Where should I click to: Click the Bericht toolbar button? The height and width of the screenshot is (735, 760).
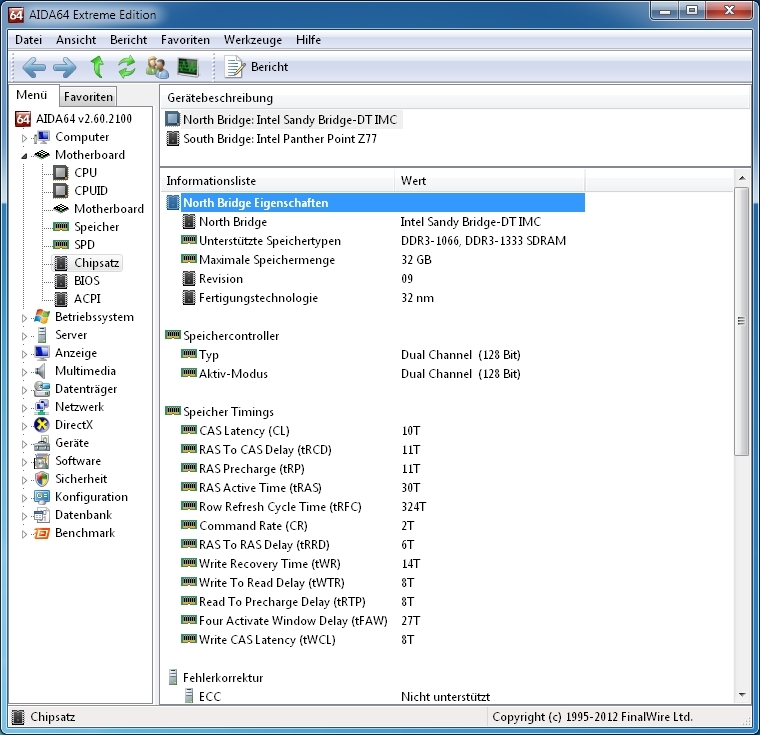(x=257, y=67)
